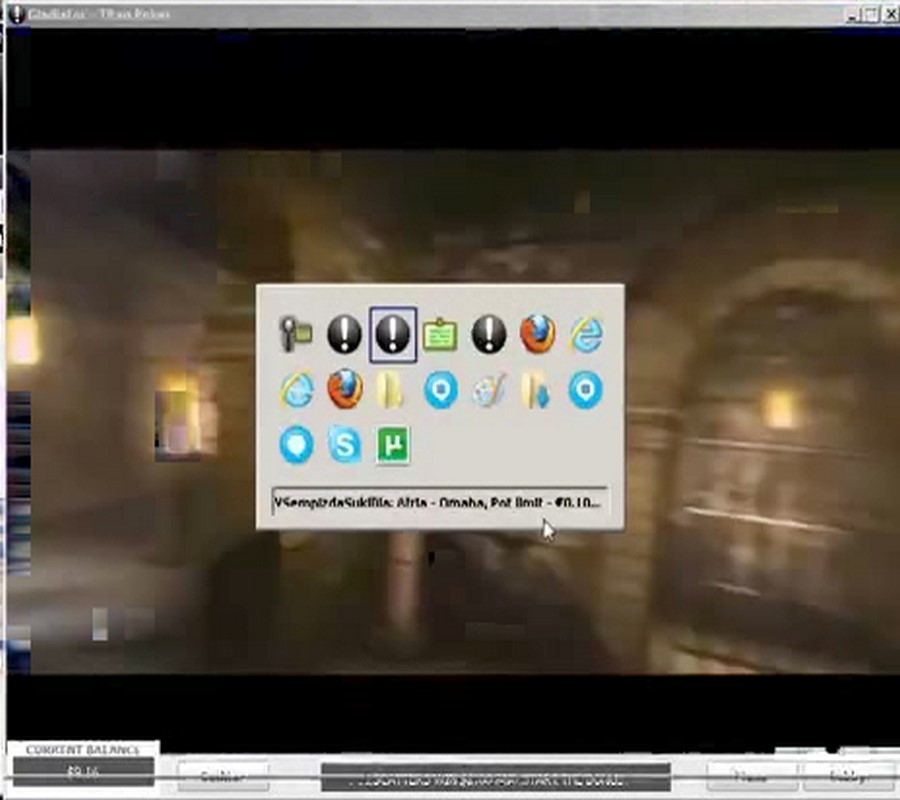Image resolution: width=900 pixels, height=800 pixels.
Task: Click the exclamation icon beside the camcorder
Action: [x=344, y=334]
